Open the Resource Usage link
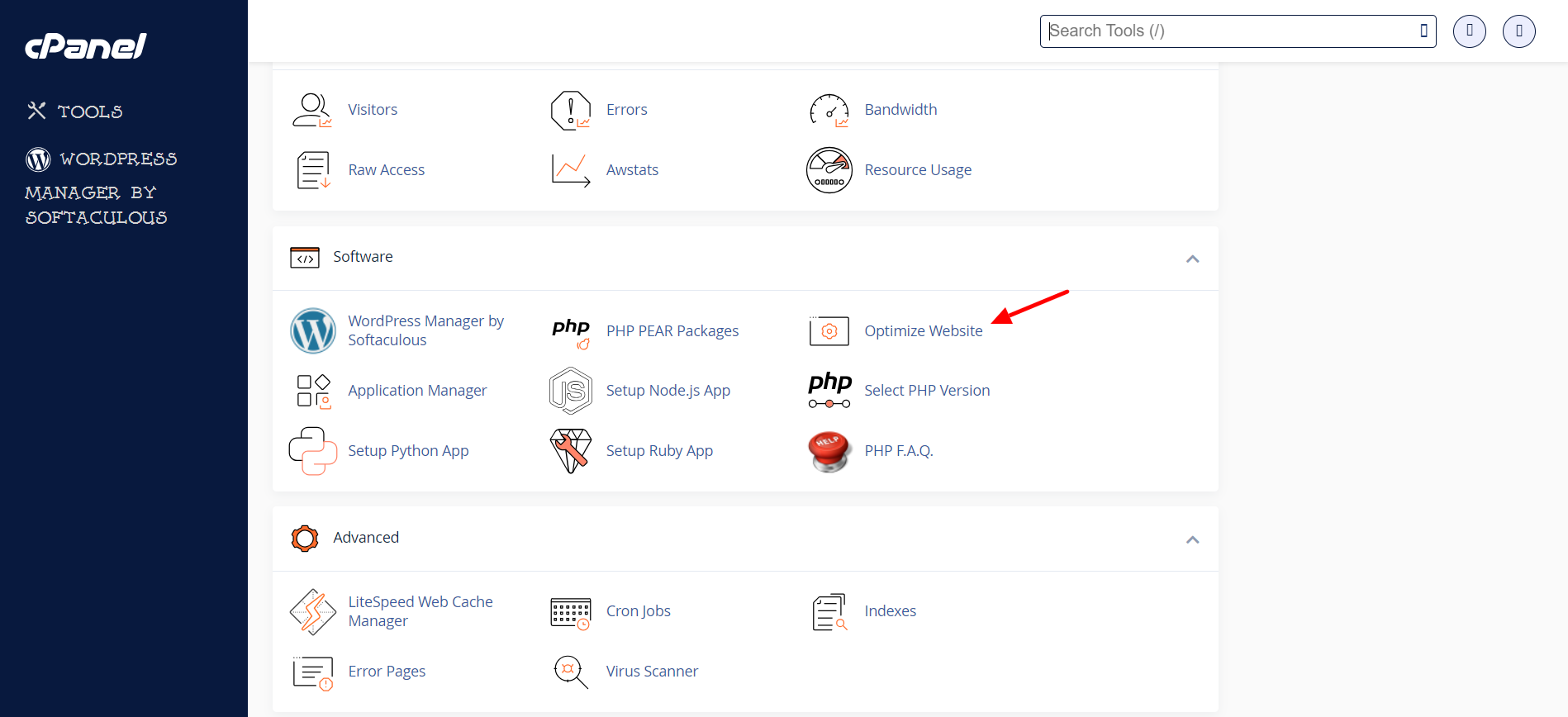The image size is (1568, 717). coord(918,170)
